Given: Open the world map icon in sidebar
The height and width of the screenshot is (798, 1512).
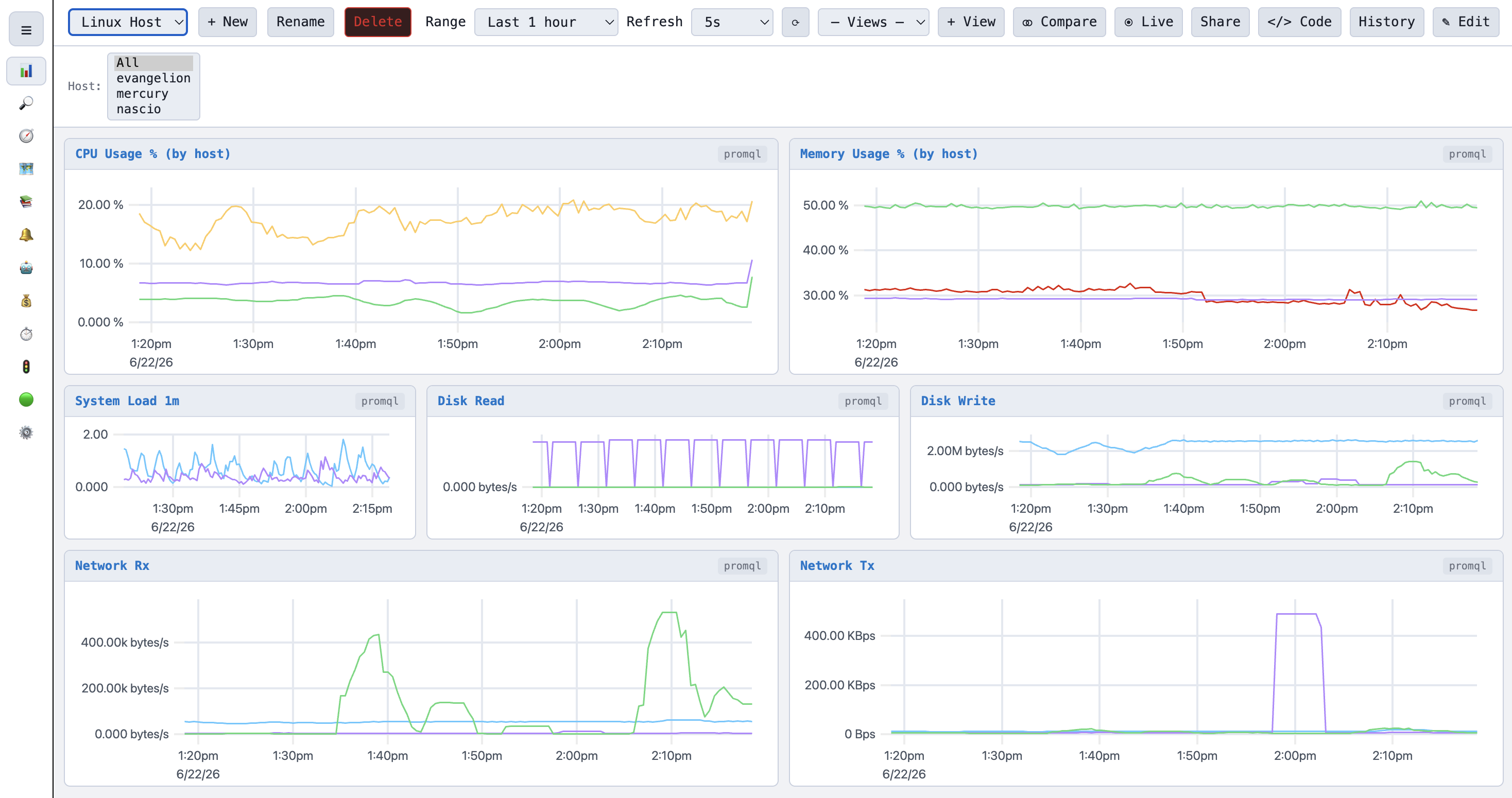Looking at the screenshot, I should [x=26, y=169].
